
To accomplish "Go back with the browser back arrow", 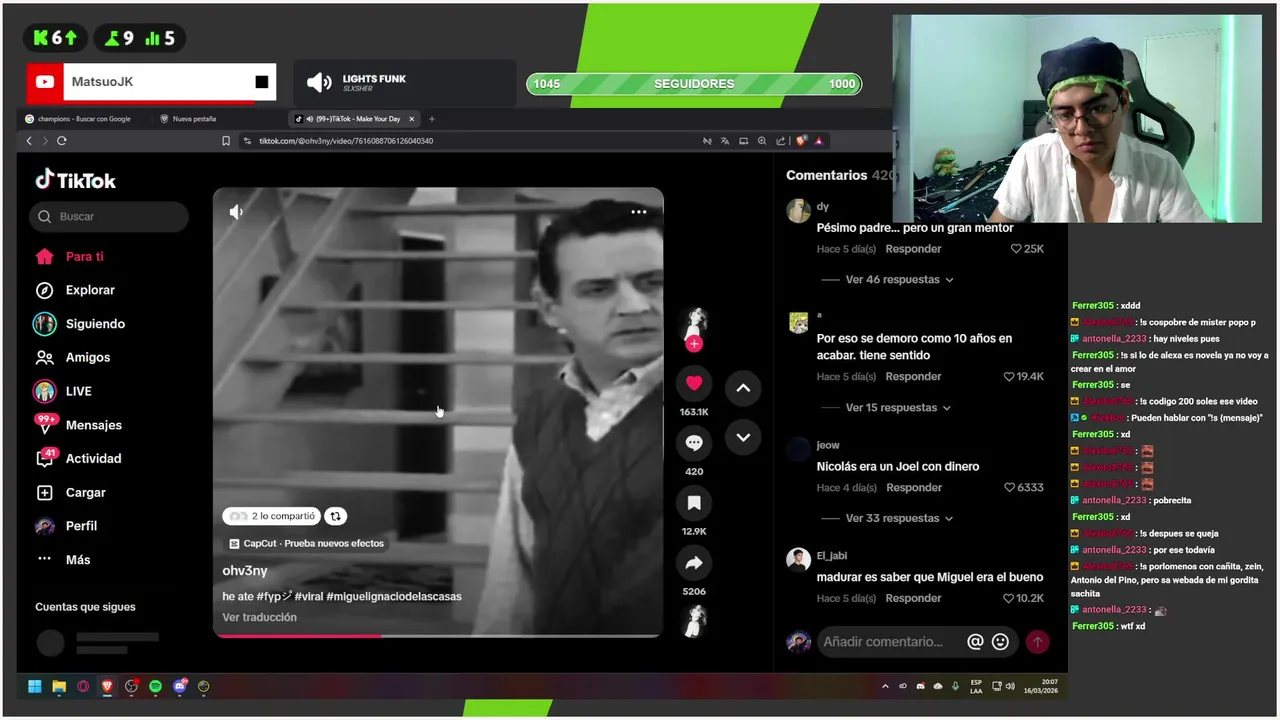I will (x=29, y=141).
